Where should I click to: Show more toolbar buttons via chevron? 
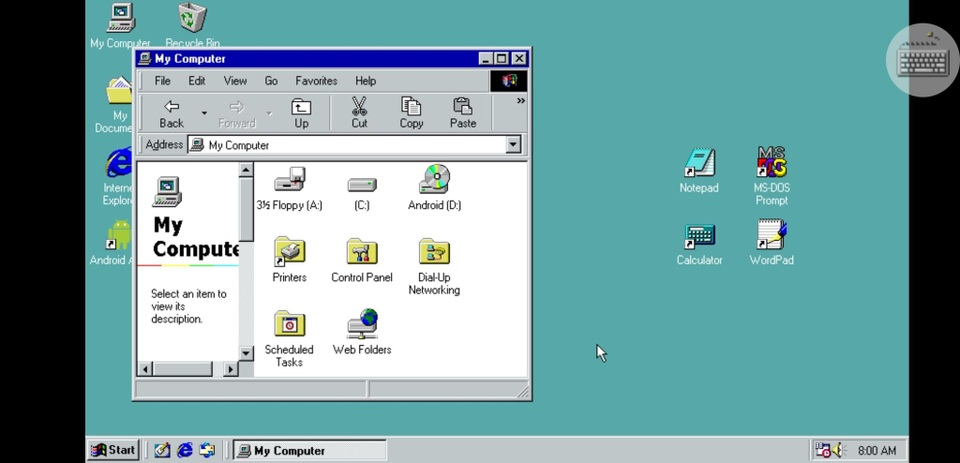[x=521, y=101]
